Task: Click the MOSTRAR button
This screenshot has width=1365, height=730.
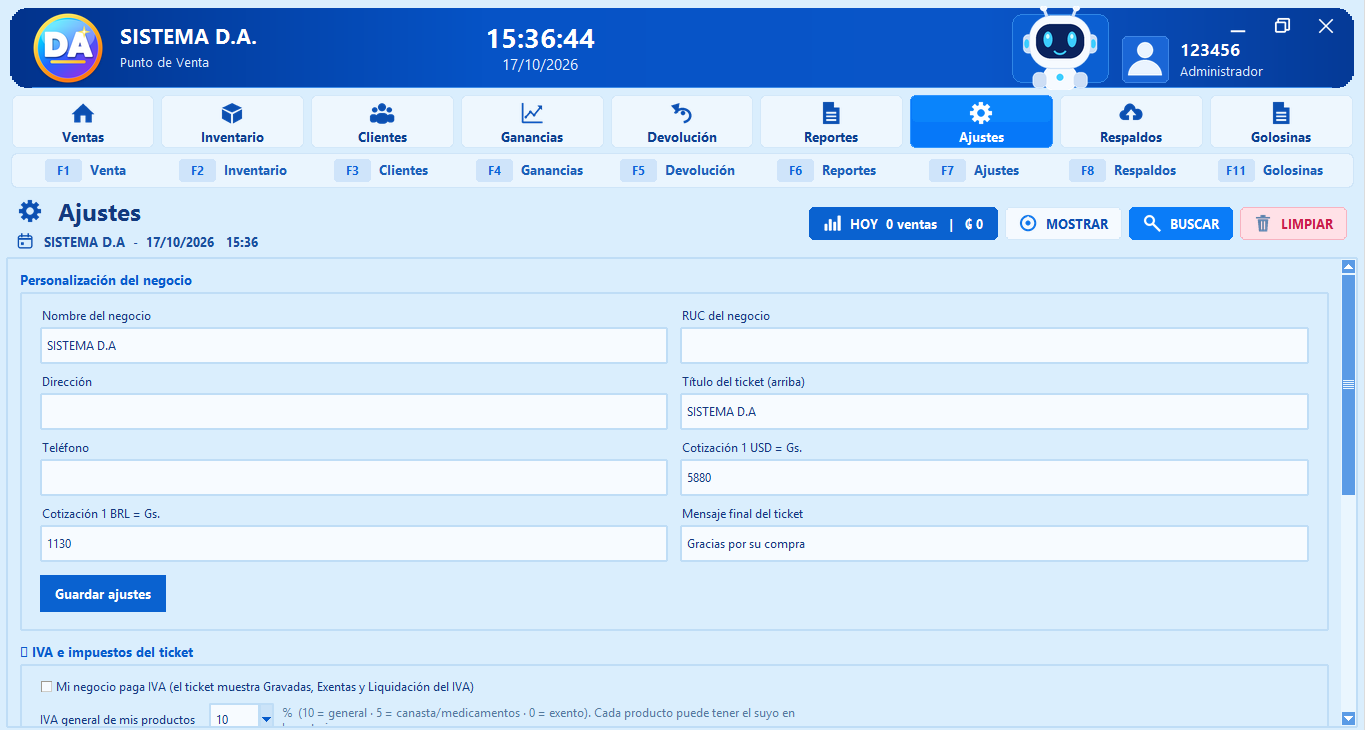Action: click(1063, 224)
